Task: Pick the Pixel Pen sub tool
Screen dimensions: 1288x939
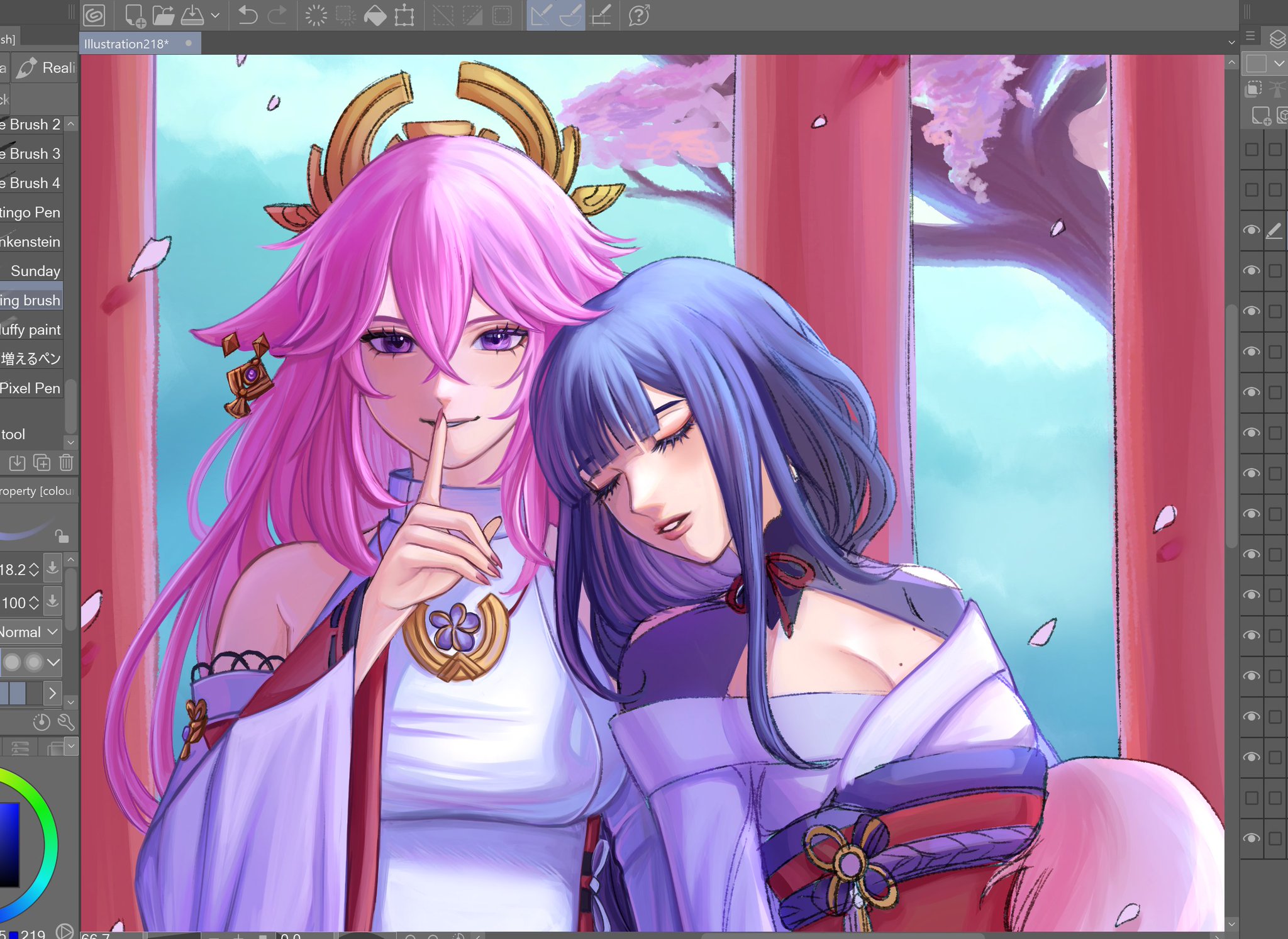Action: [31, 388]
